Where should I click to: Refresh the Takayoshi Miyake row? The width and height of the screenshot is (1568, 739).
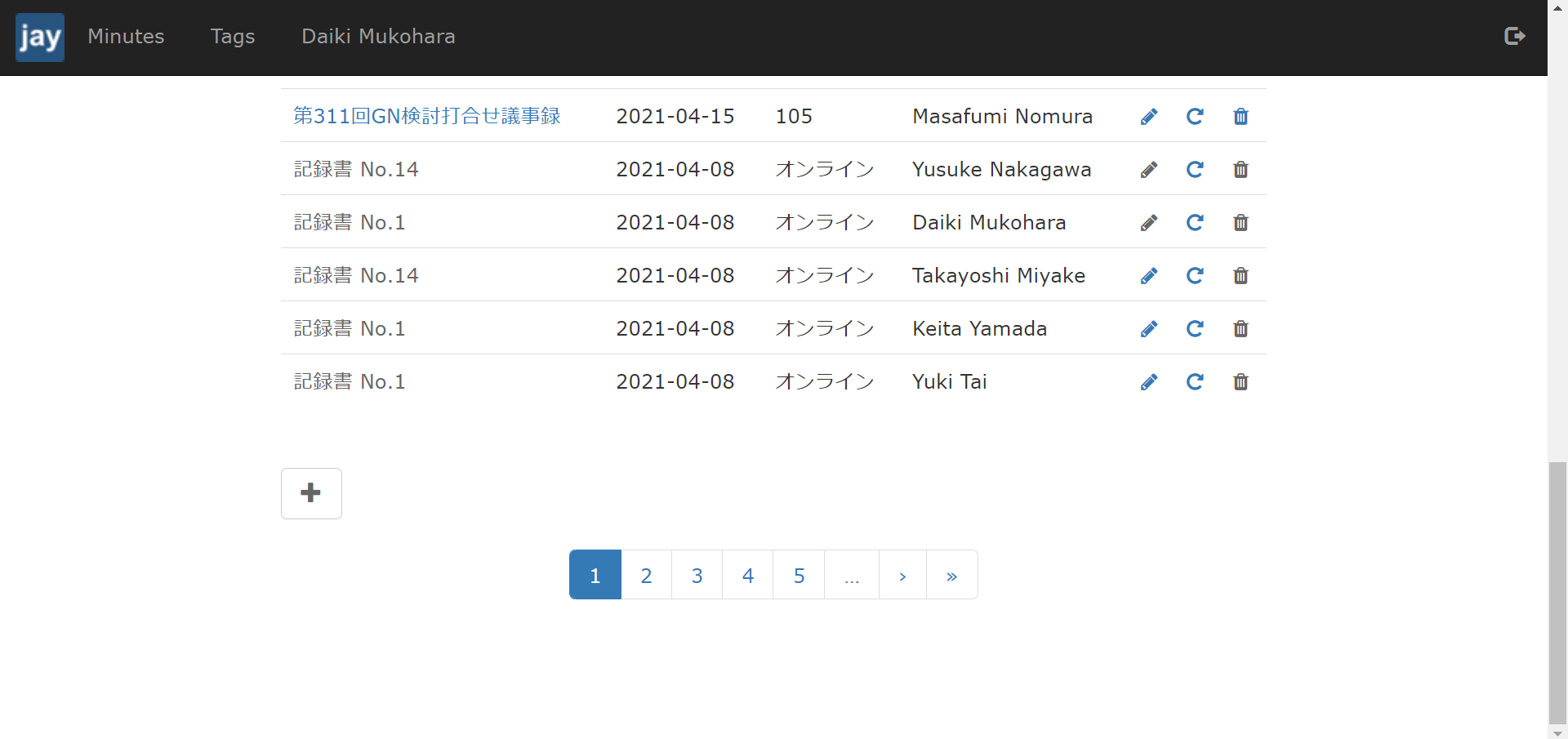click(1194, 276)
